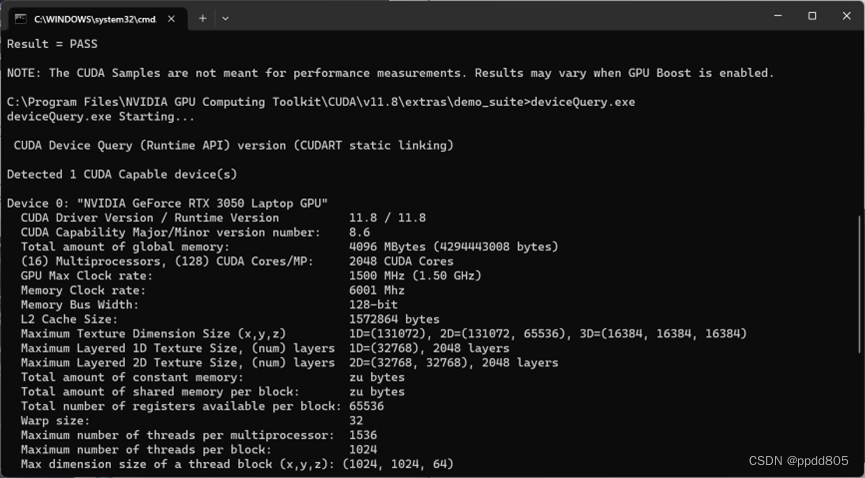The height and width of the screenshot is (478, 865).
Task: Click the NOTE about CUDA Samples line
Action: coord(390,73)
